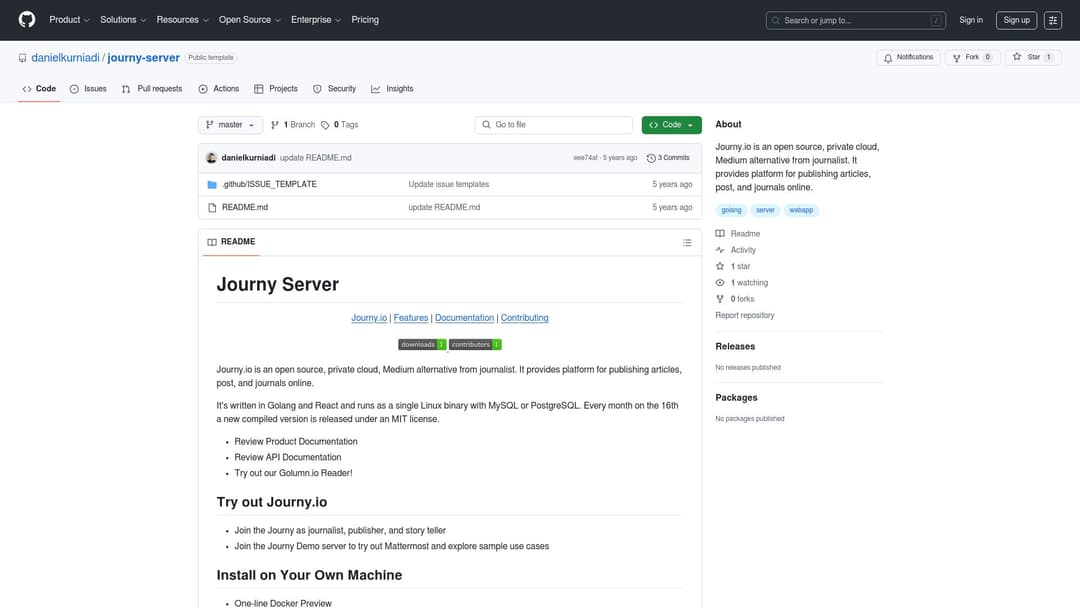Focus the Search or jump to field
The height and width of the screenshot is (608, 1080).
pyautogui.click(x=855, y=21)
